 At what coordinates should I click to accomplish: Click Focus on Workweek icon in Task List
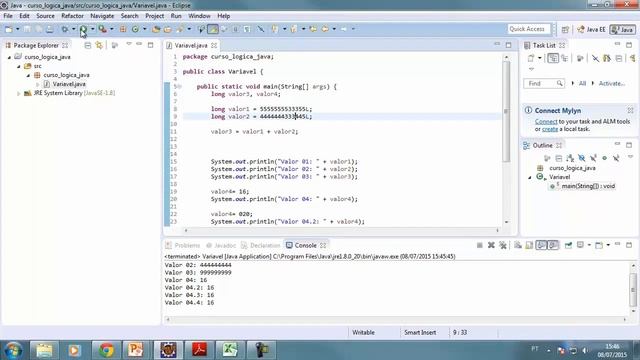click(580, 58)
